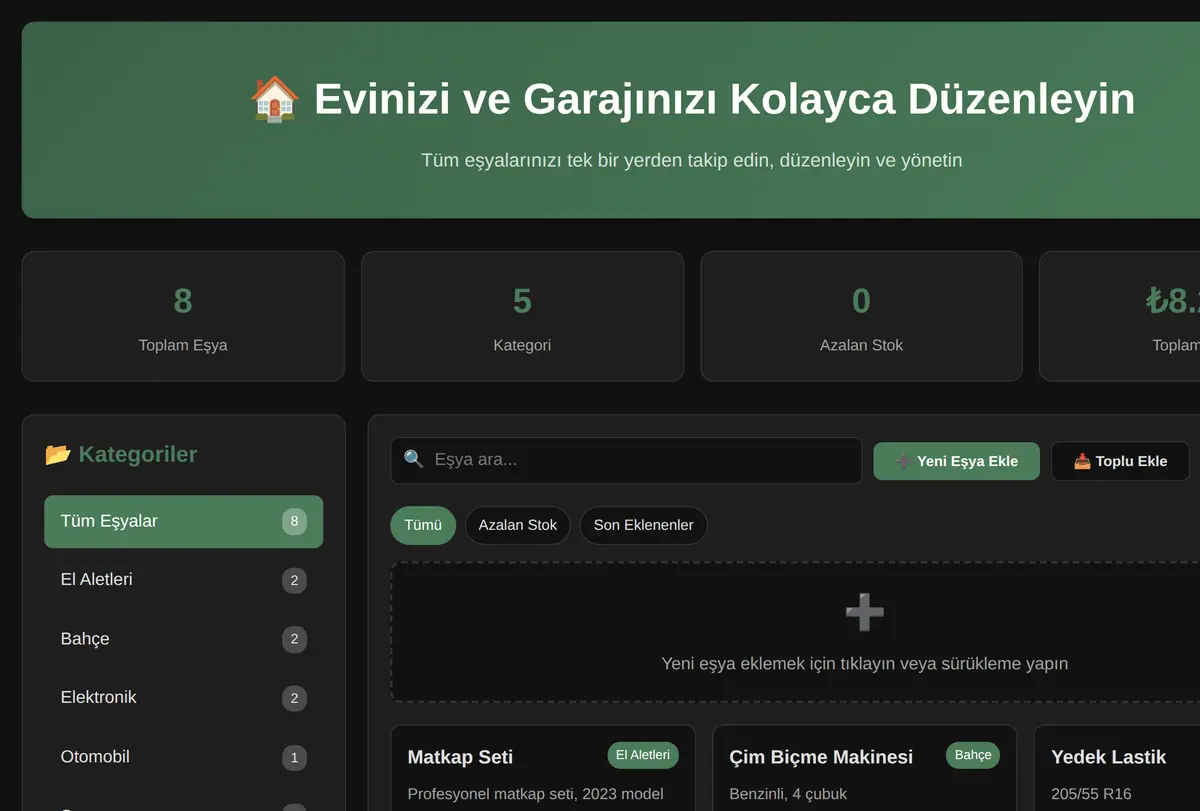The width and height of the screenshot is (1200, 811).
Task: Click the text 205/55 R16
Action: point(1091,794)
